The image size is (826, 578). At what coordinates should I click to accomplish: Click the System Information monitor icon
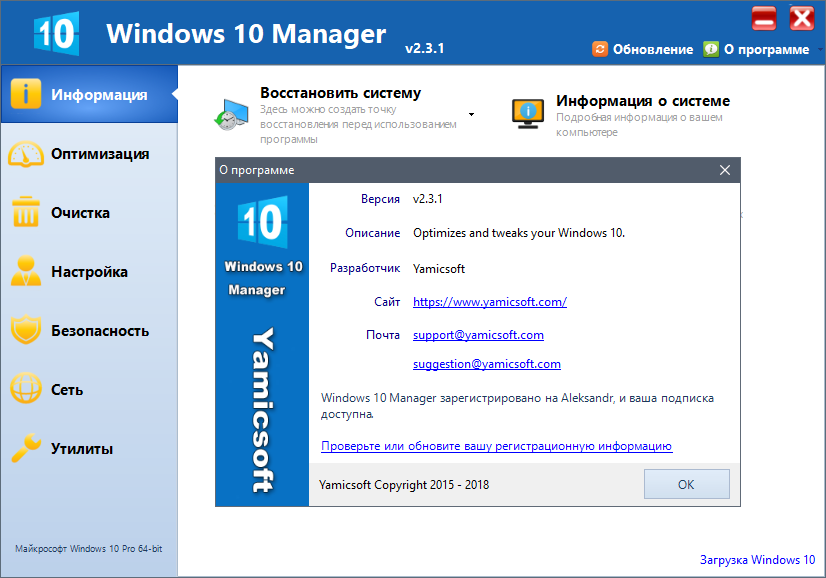(x=527, y=114)
